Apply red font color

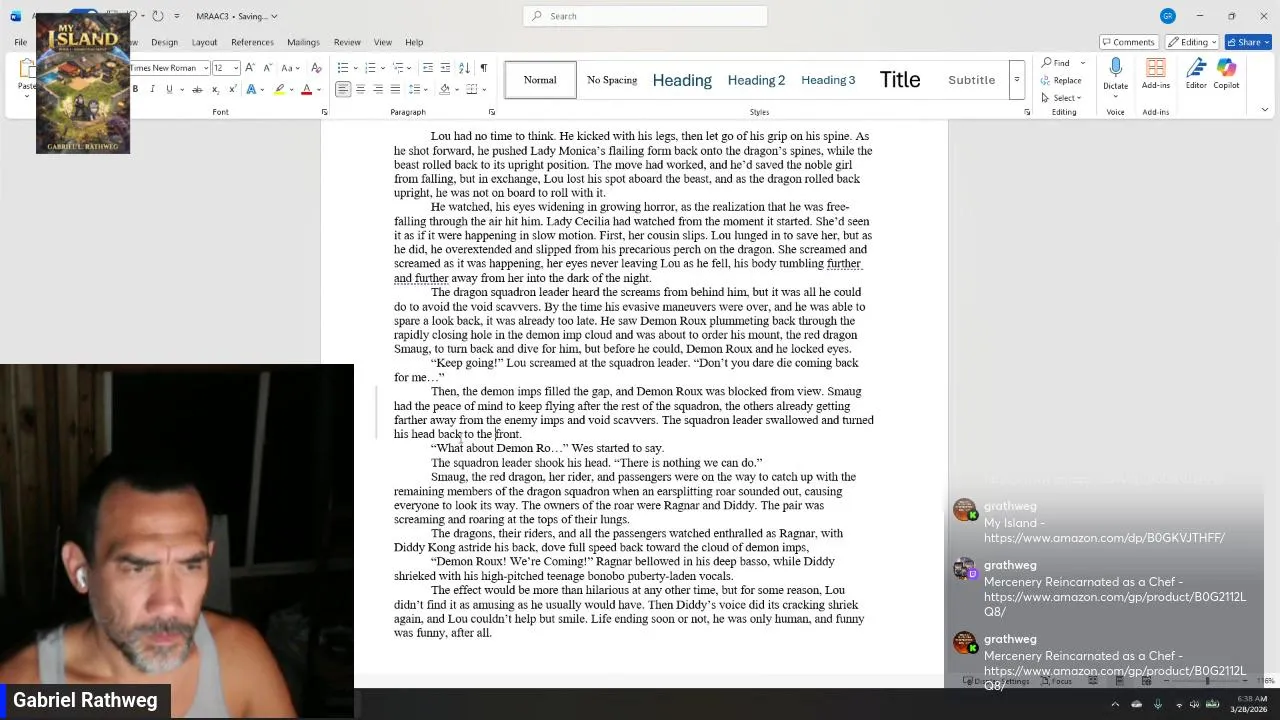(306, 90)
